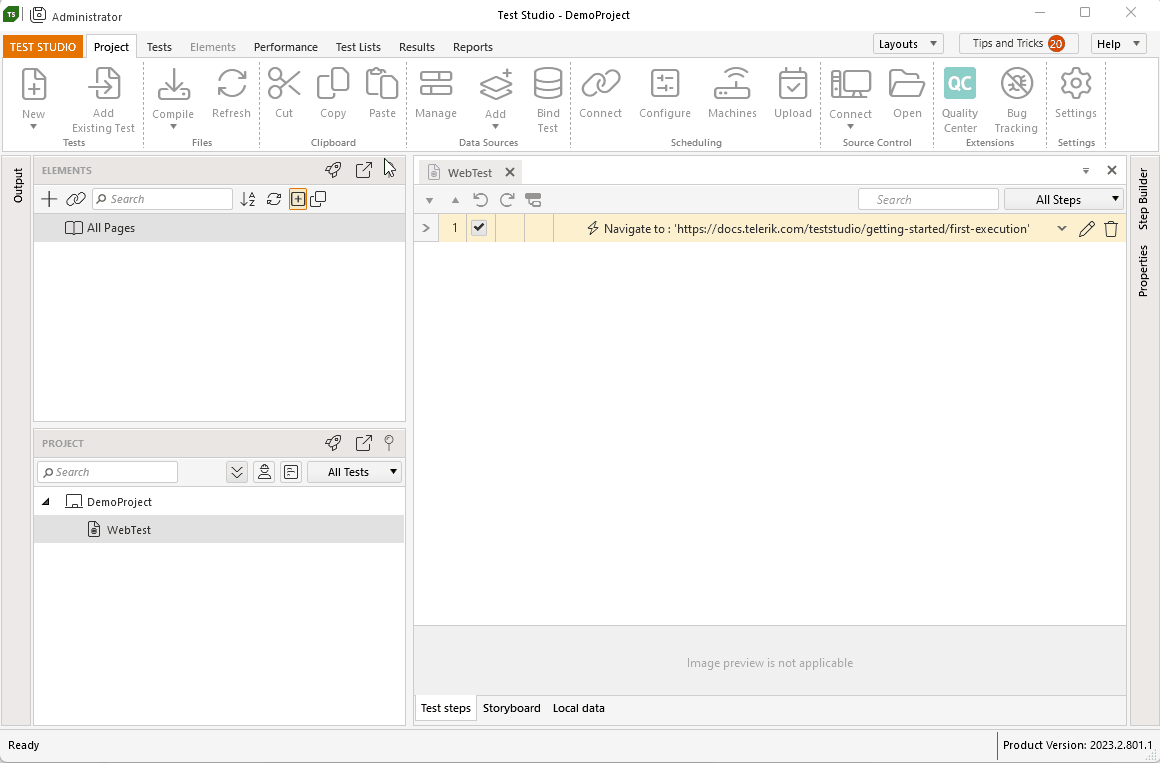The image size is (1160, 763).
Task: Open Quality Center extension
Action: click(x=960, y=83)
